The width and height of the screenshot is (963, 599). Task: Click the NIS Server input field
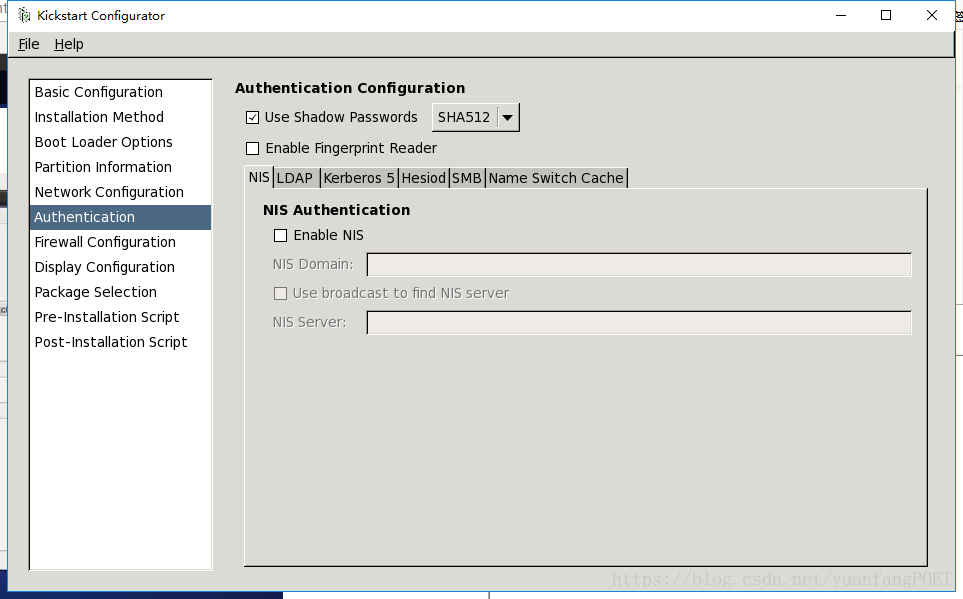click(x=639, y=323)
